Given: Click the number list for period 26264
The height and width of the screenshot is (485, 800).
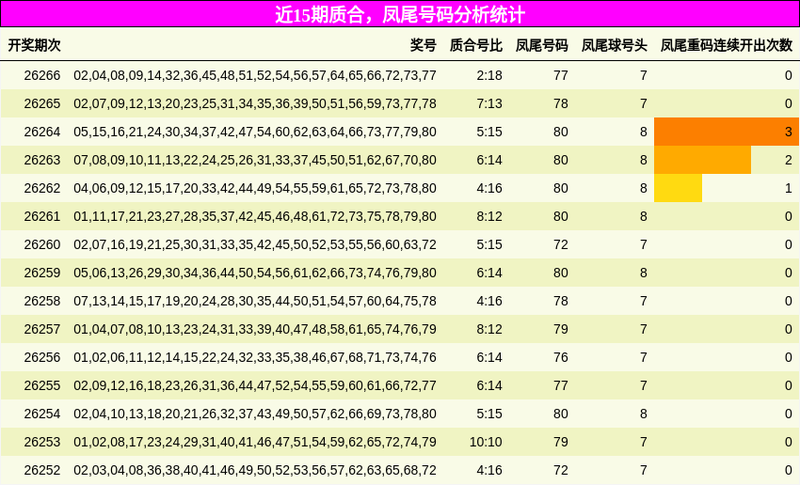Looking at the screenshot, I should [x=255, y=132].
